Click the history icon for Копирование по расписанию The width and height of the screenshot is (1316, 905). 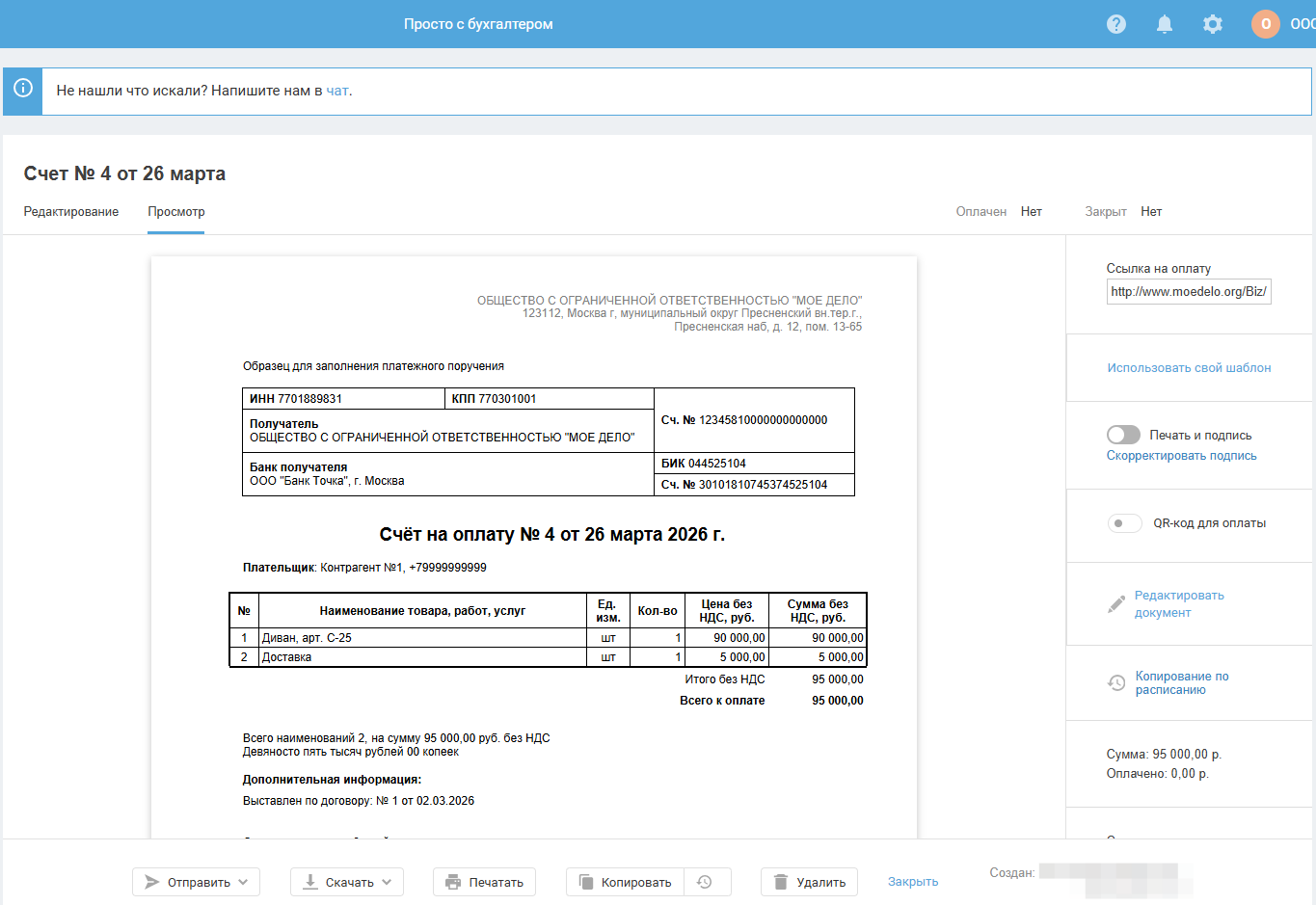click(x=1116, y=682)
